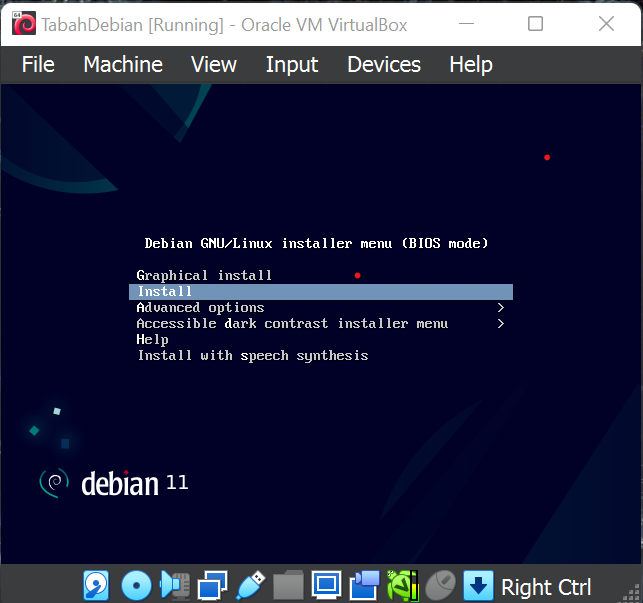Screen dimensions: 643x603
Task: Click the optical disc status icon
Action: (137, 585)
